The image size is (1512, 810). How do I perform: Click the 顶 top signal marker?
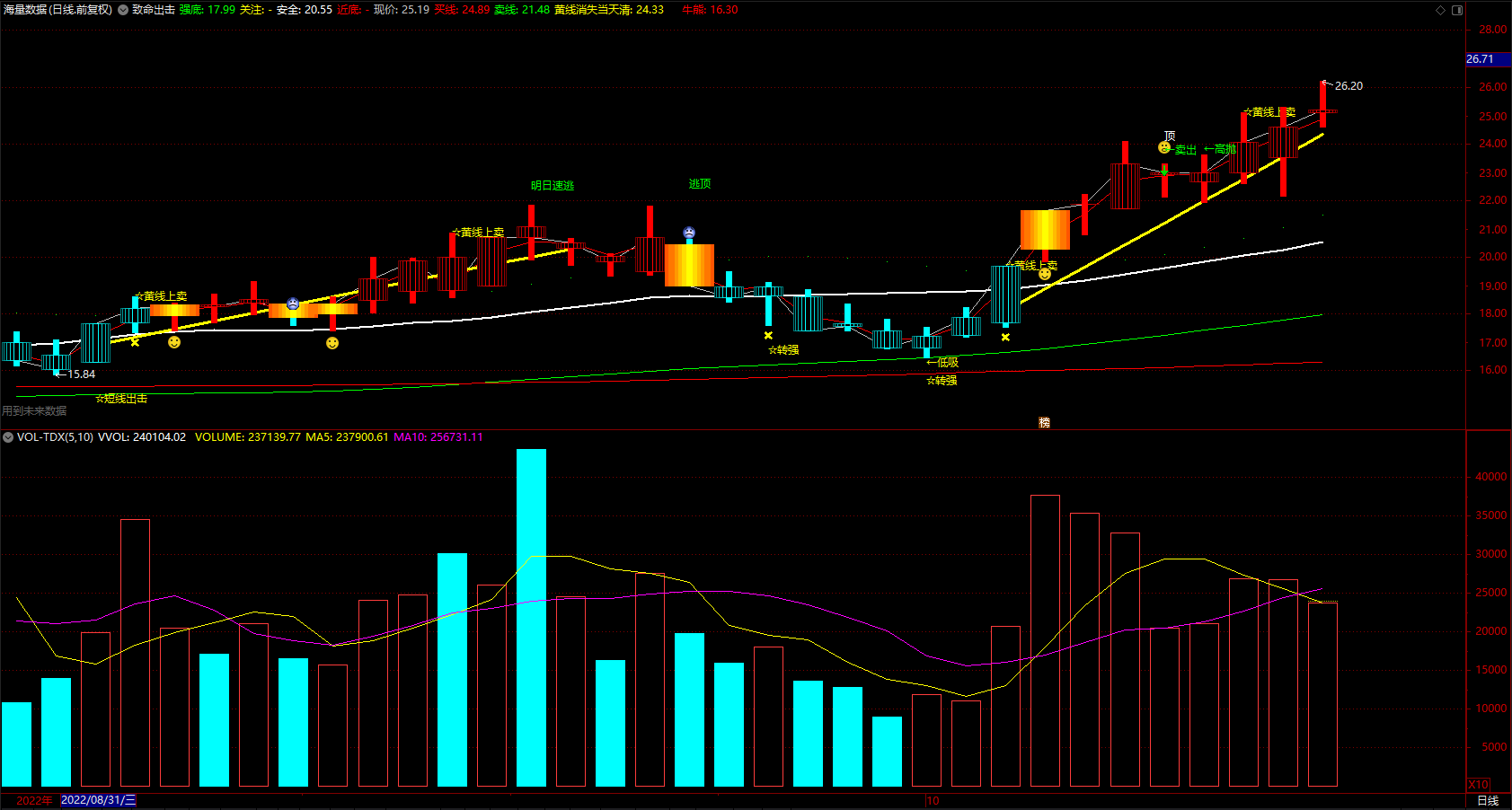click(1170, 136)
